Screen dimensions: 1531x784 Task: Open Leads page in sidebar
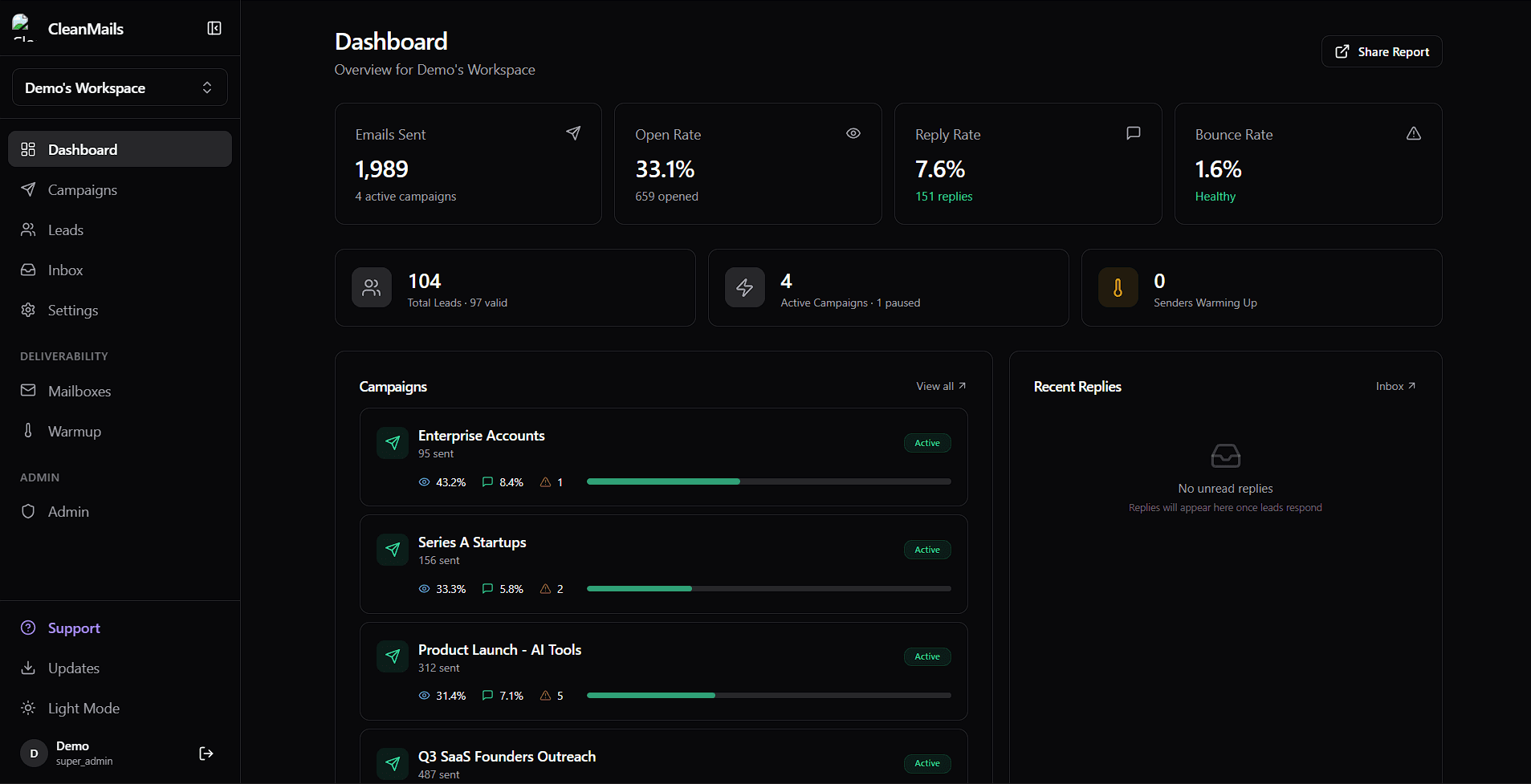tap(120, 230)
